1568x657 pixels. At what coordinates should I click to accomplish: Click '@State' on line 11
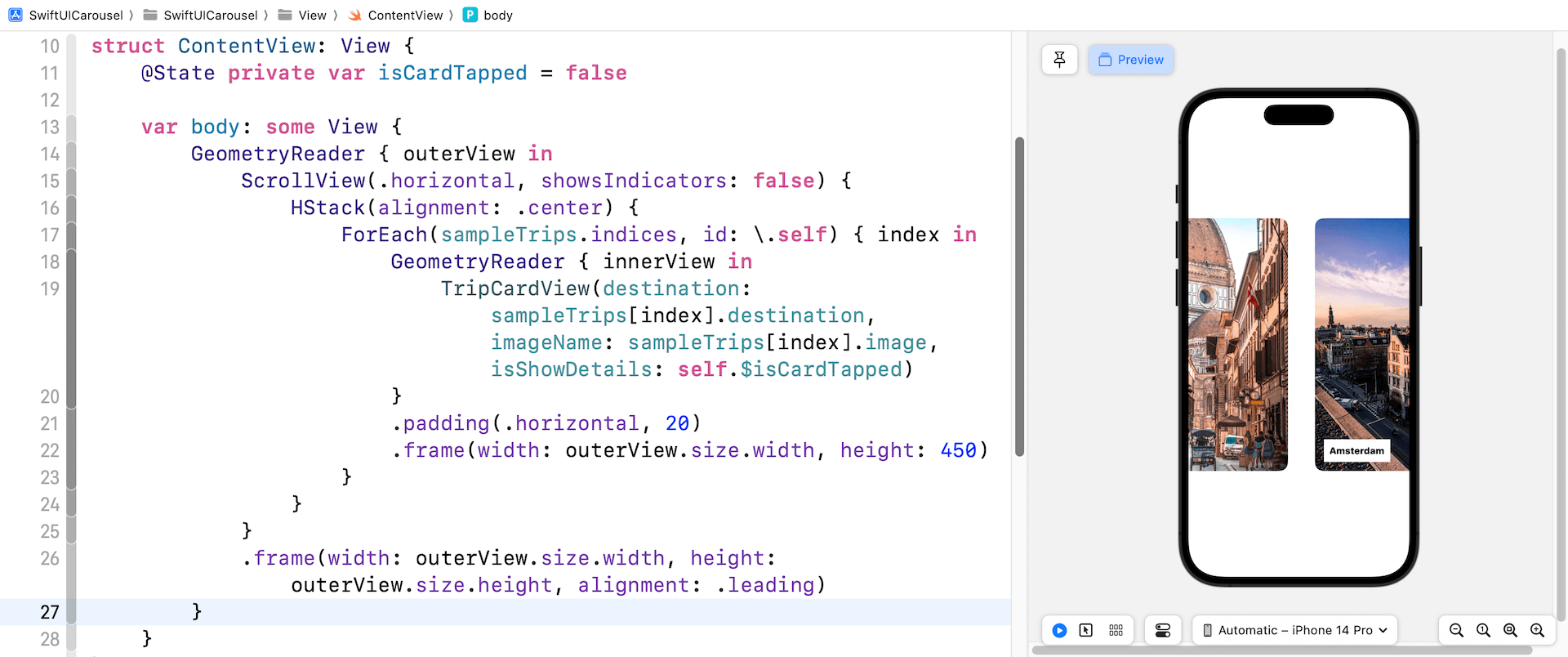click(x=178, y=73)
